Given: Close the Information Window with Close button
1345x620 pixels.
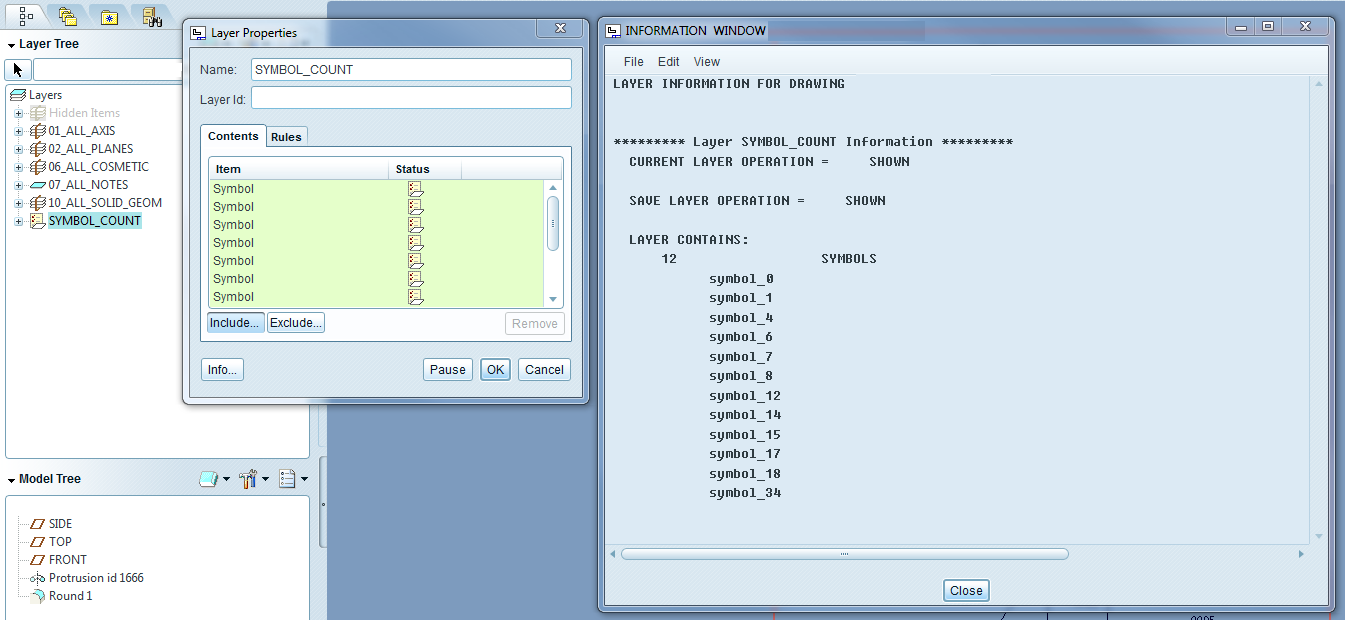Looking at the screenshot, I should click(x=966, y=590).
